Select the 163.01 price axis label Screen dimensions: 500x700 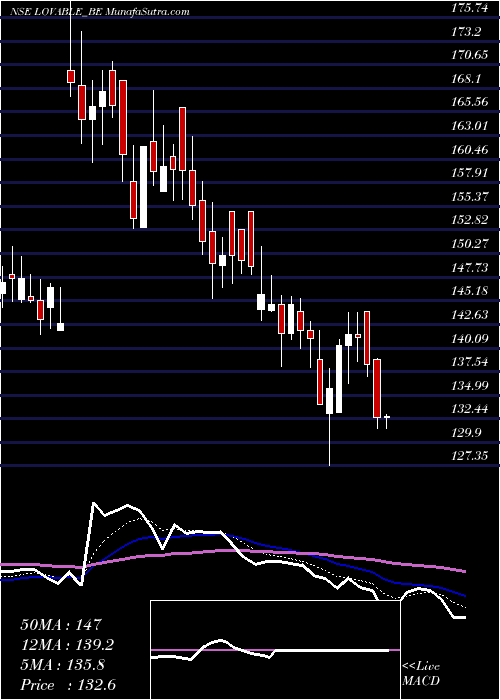[468, 126]
